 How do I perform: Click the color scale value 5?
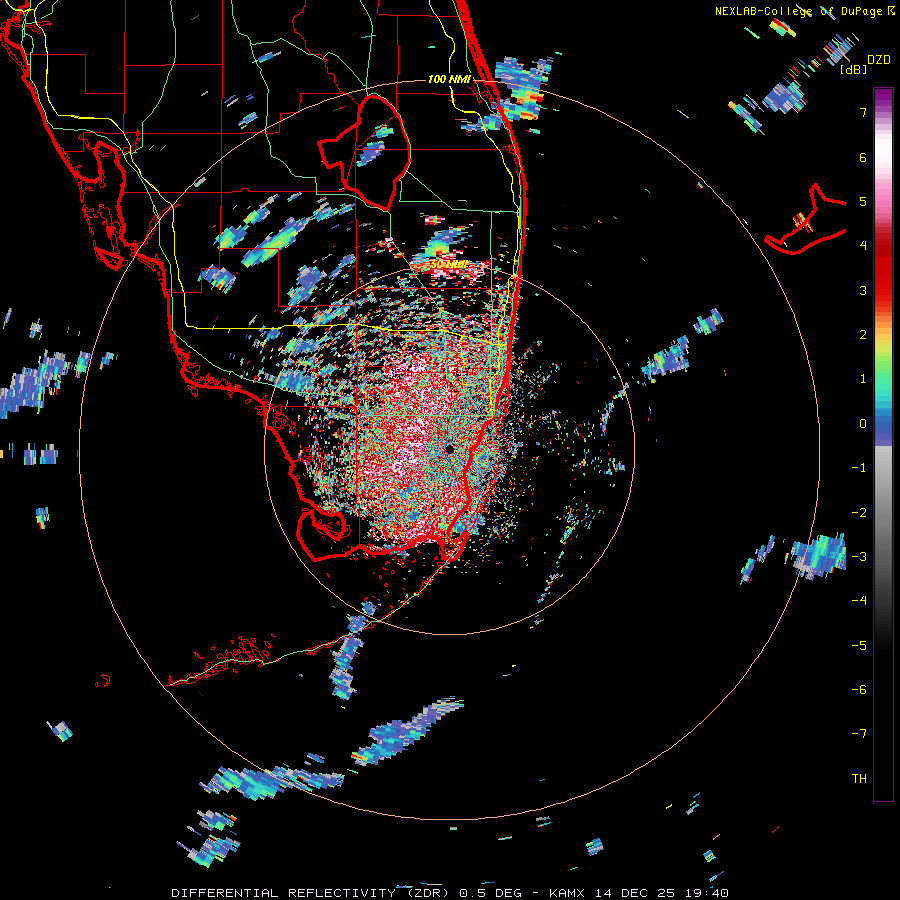tap(863, 201)
